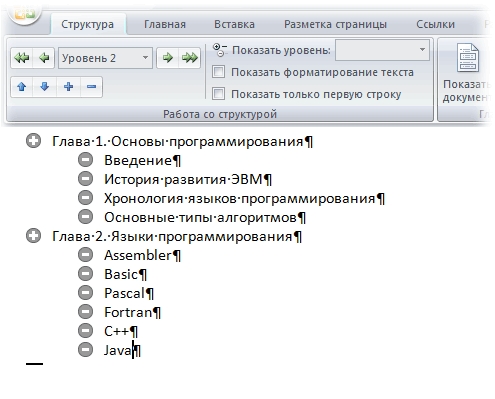Demote to body text double-arrow icon
Screen dimensions: 495x399
click(190, 58)
